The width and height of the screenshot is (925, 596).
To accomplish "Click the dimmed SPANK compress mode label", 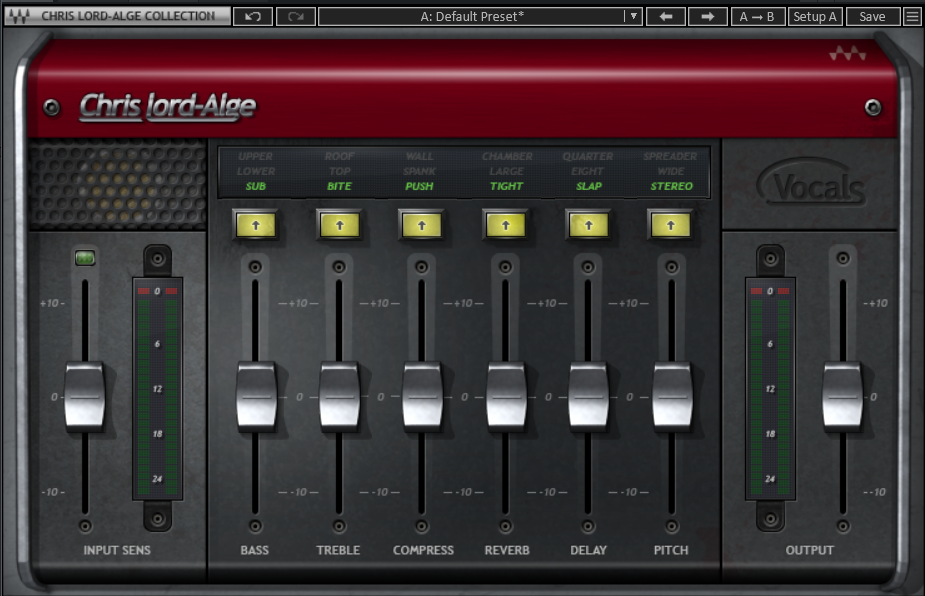I will pyautogui.click(x=419, y=171).
